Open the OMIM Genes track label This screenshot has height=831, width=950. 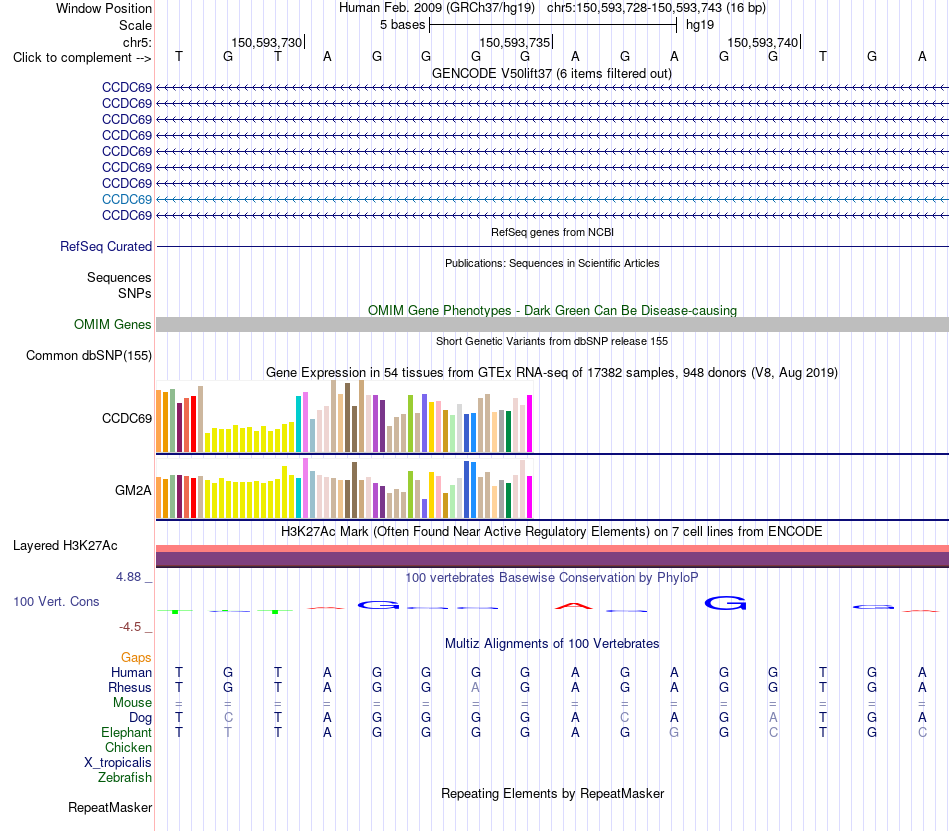click(112, 324)
